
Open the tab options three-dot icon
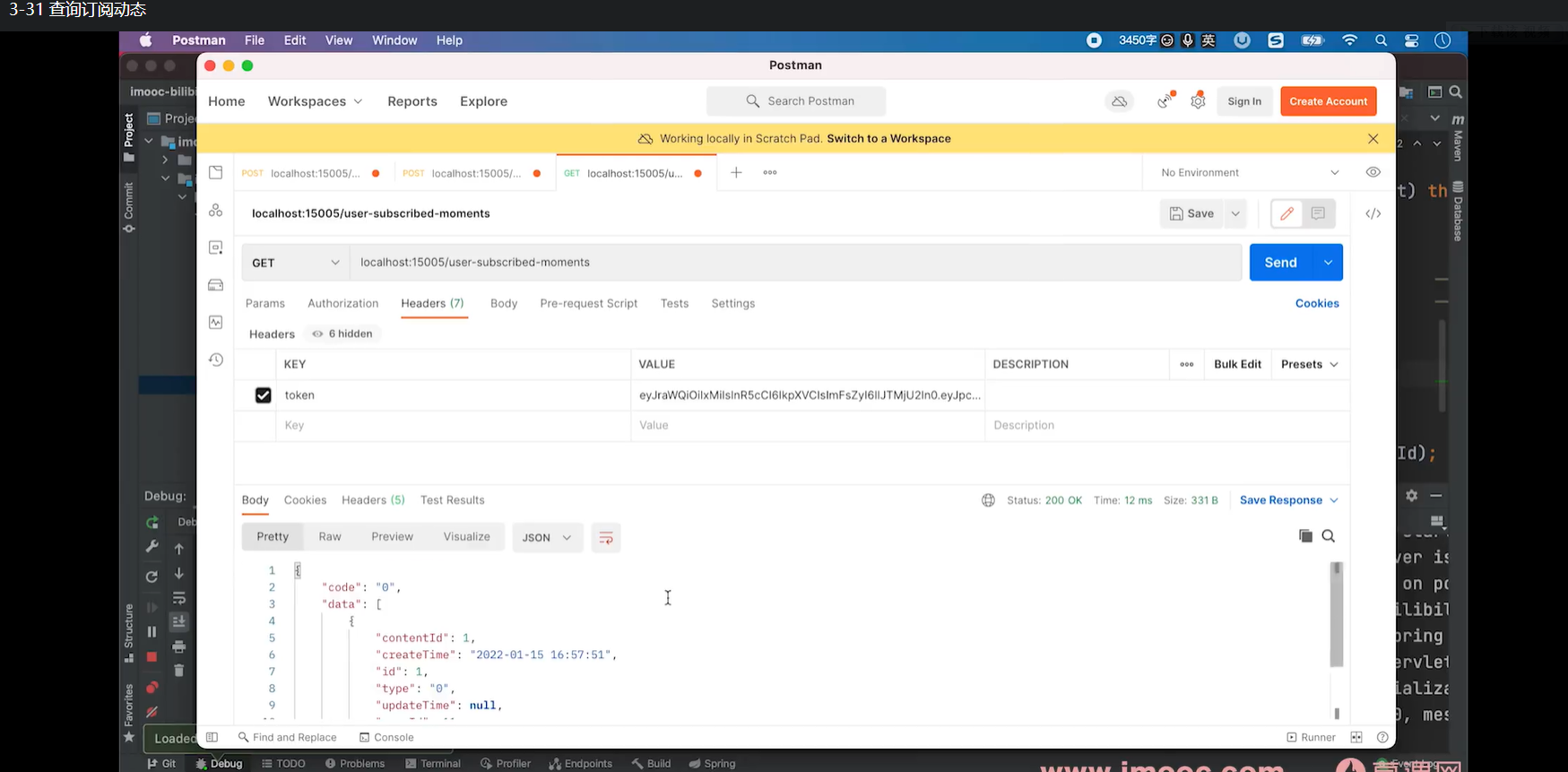click(770, 172)
